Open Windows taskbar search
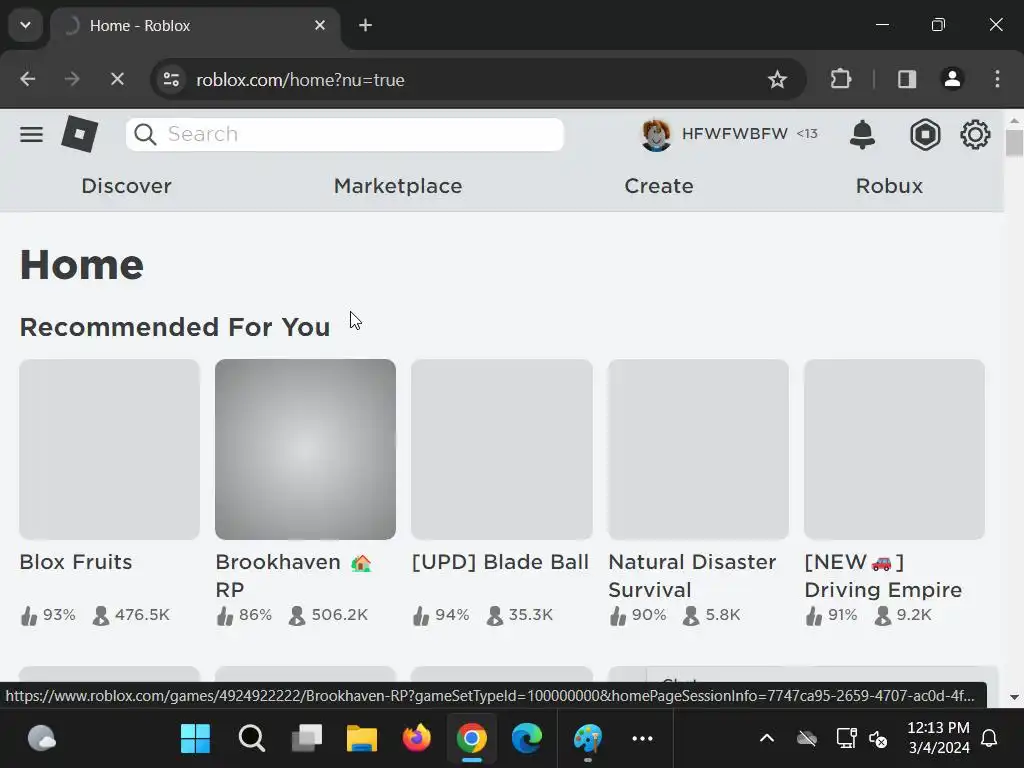Viewport: 1024px width, 768px height. click(x=251, y=739)
